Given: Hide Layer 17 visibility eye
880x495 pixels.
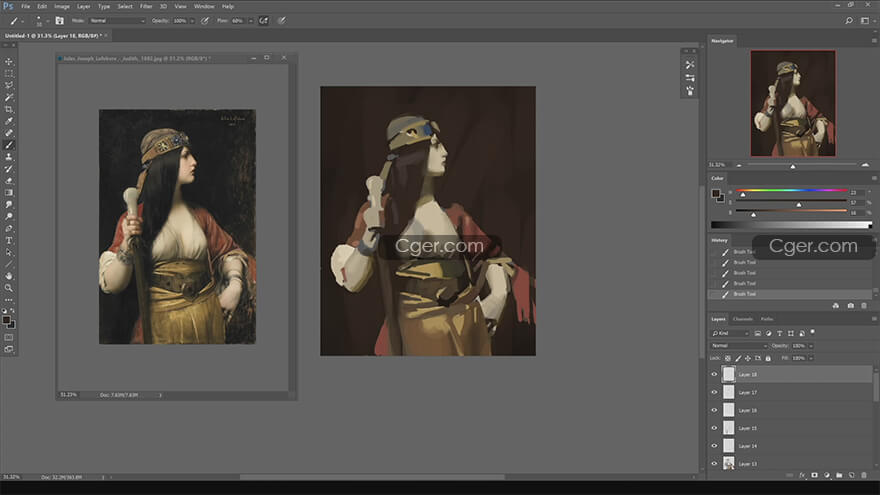Looking at the screenshot, I should point(714,392).
